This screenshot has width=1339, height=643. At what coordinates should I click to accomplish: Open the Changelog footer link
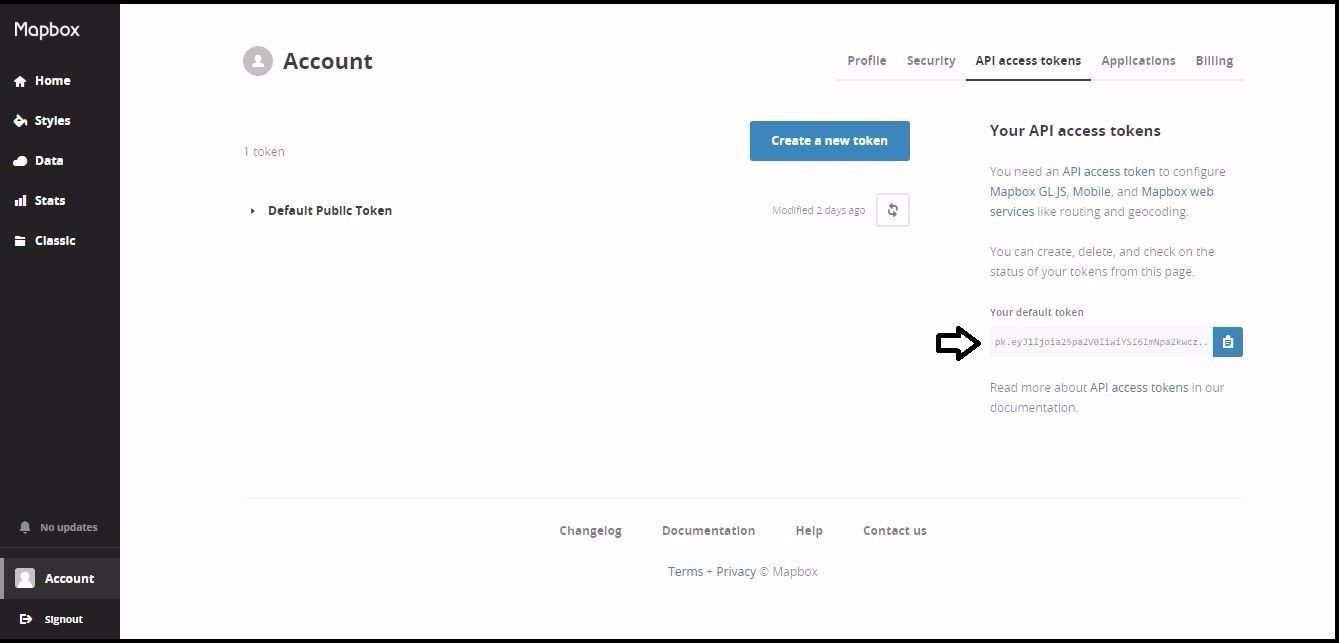590,531
